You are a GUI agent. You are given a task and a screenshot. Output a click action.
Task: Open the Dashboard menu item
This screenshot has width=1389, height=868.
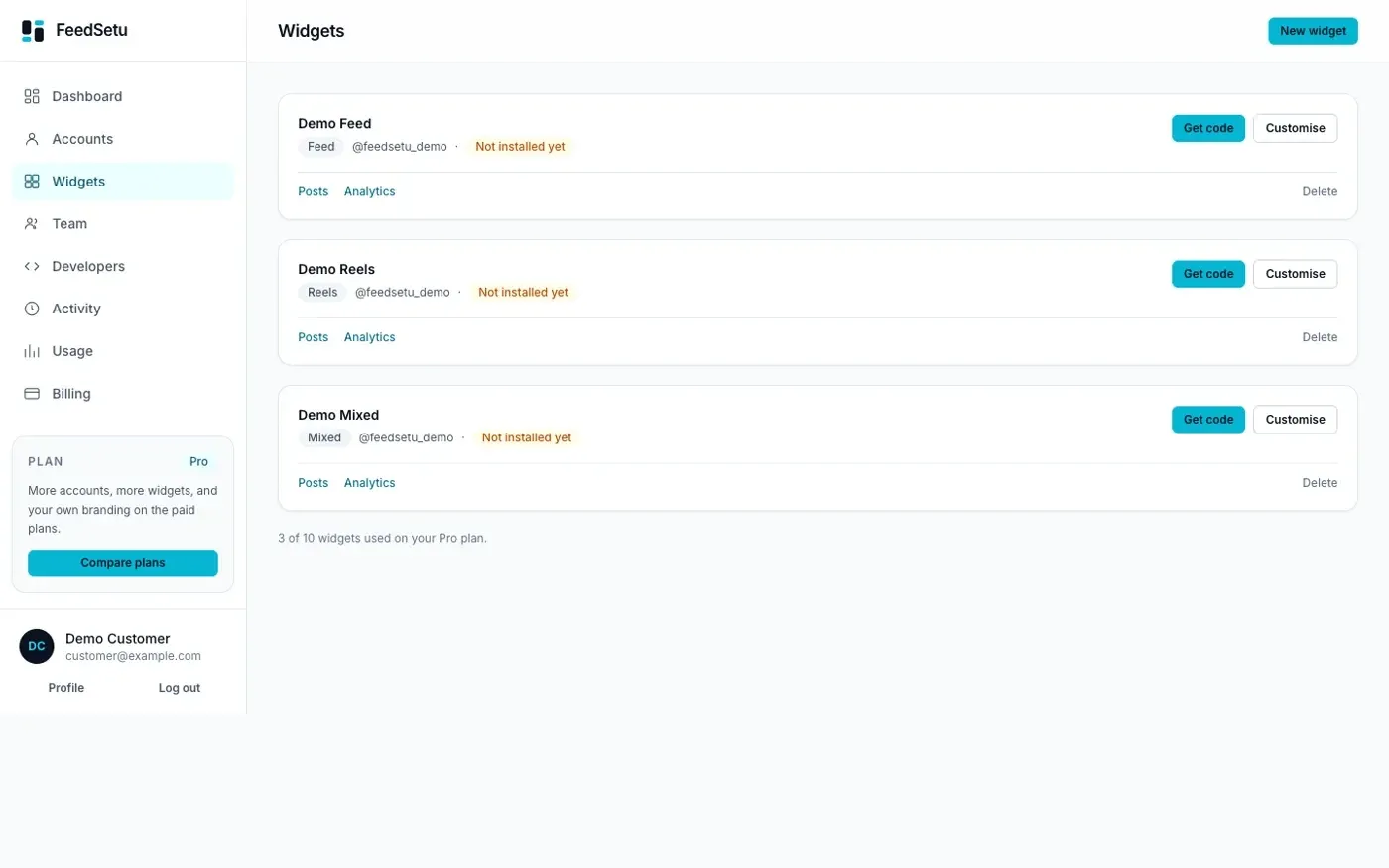tap(123, 96)
